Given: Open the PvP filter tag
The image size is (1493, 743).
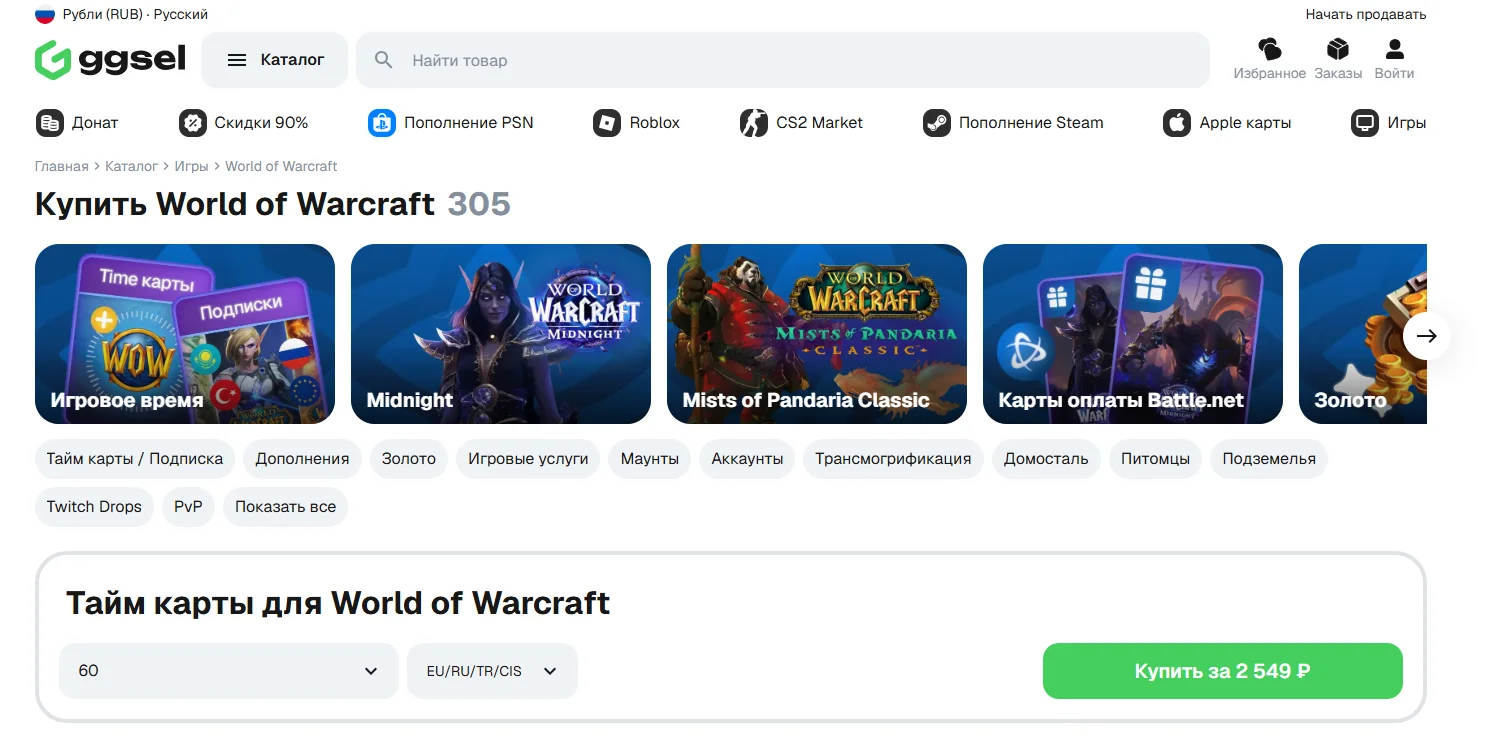Looking at the screenshot, I should coord(188,507).
